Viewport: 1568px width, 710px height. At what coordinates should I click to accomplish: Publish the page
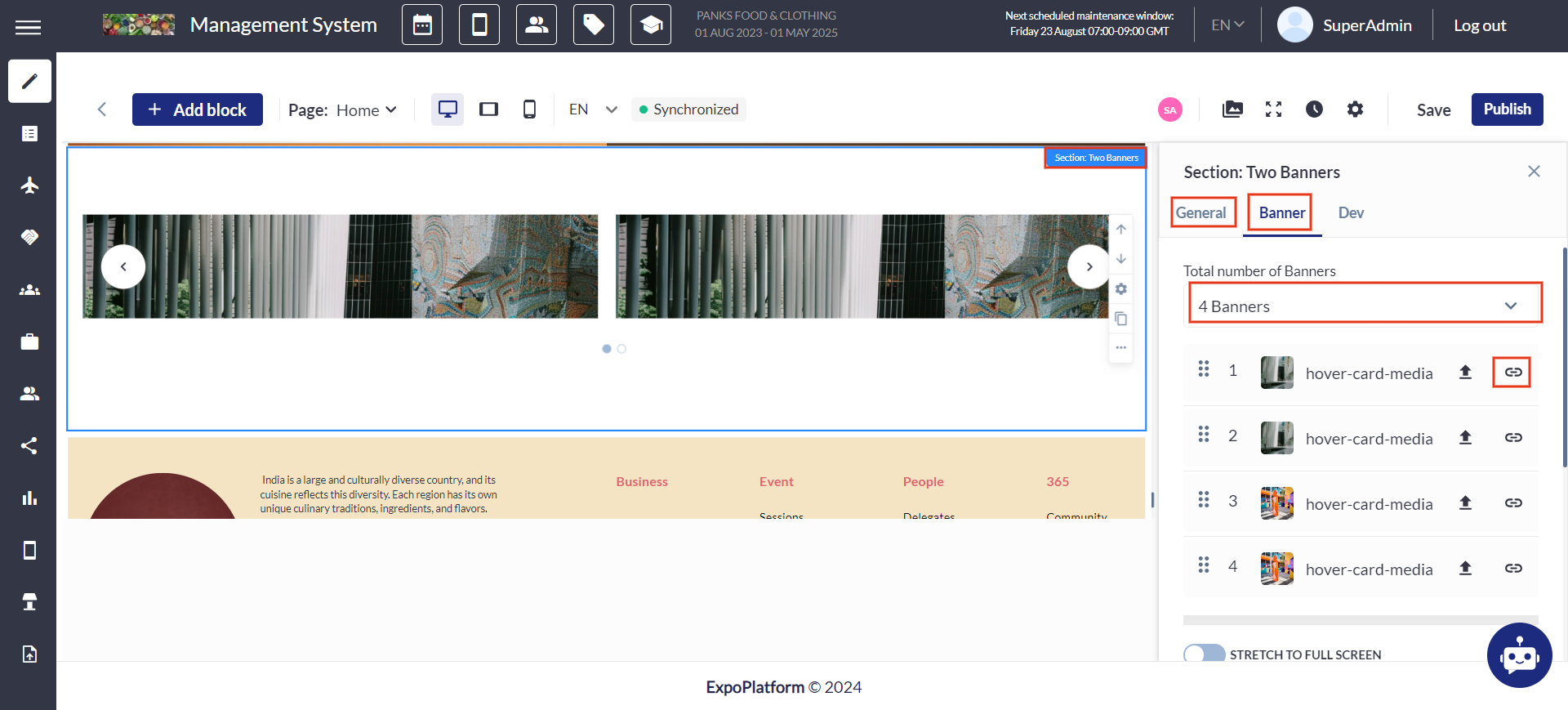point(1508,109)
